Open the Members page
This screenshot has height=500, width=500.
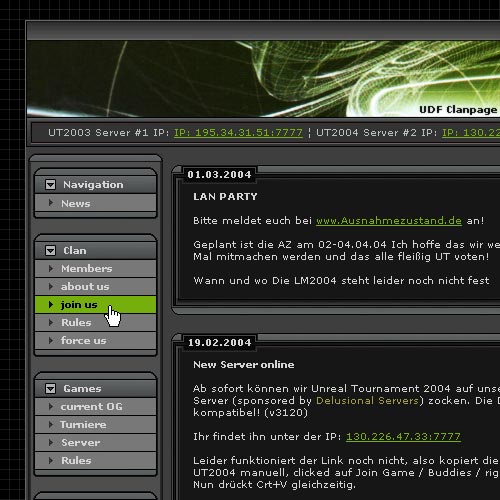[x=95, y=268]
